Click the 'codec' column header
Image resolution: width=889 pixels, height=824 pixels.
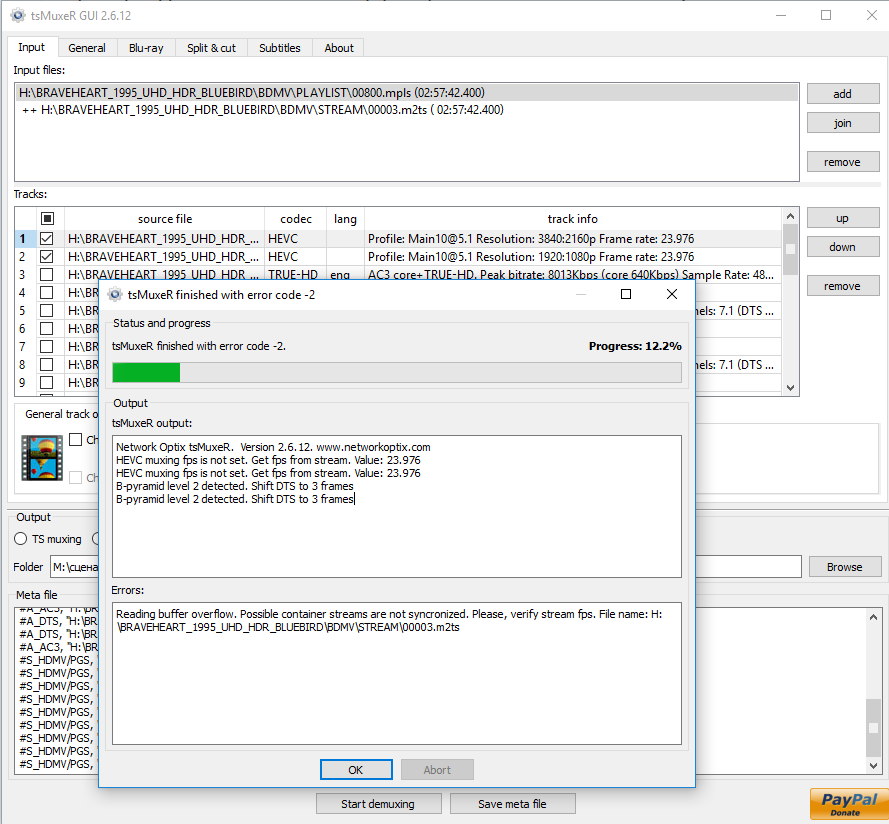pyautogui.click(x=295, y=219)
